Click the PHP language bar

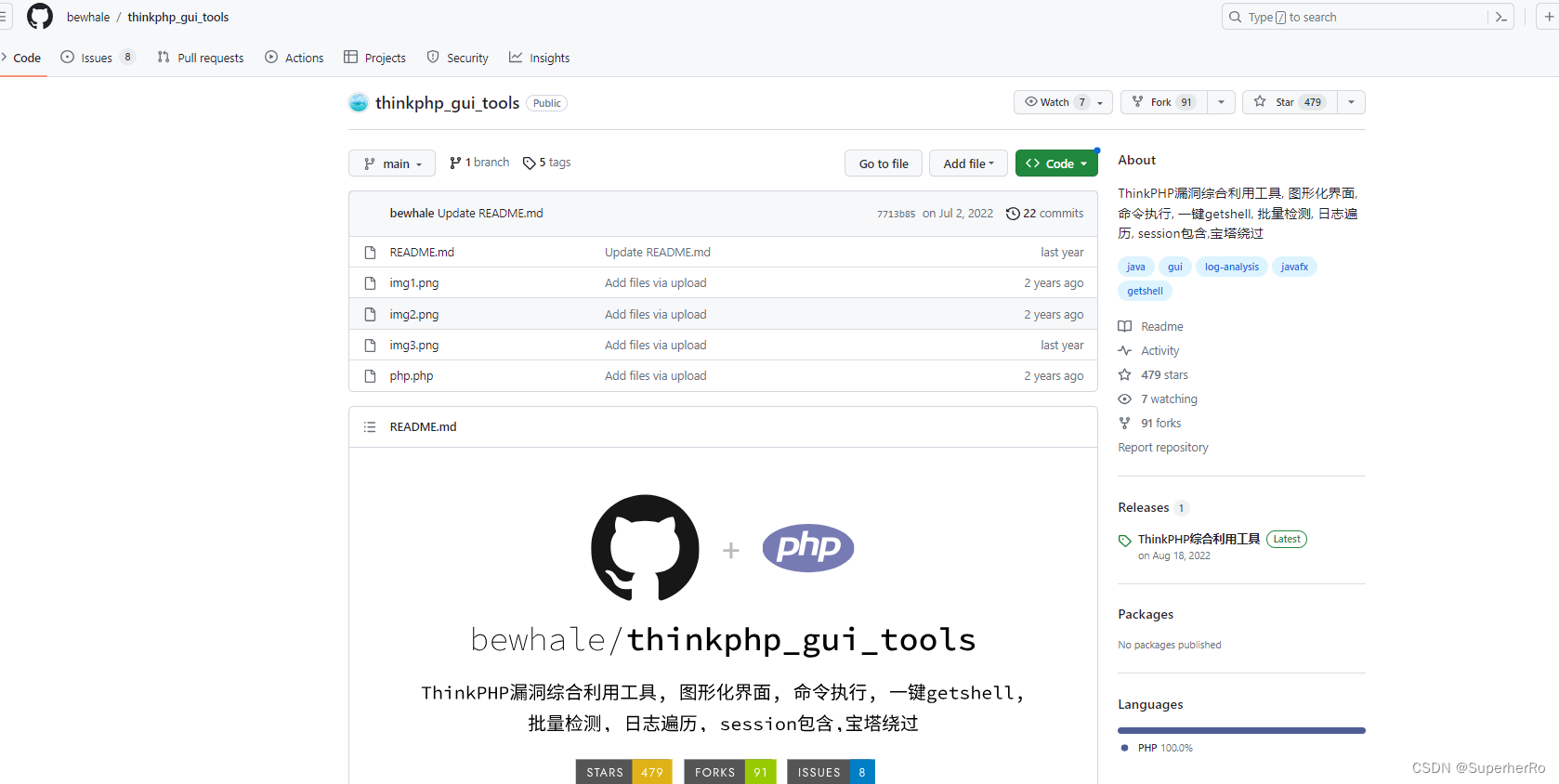(x=1241, y=731)
